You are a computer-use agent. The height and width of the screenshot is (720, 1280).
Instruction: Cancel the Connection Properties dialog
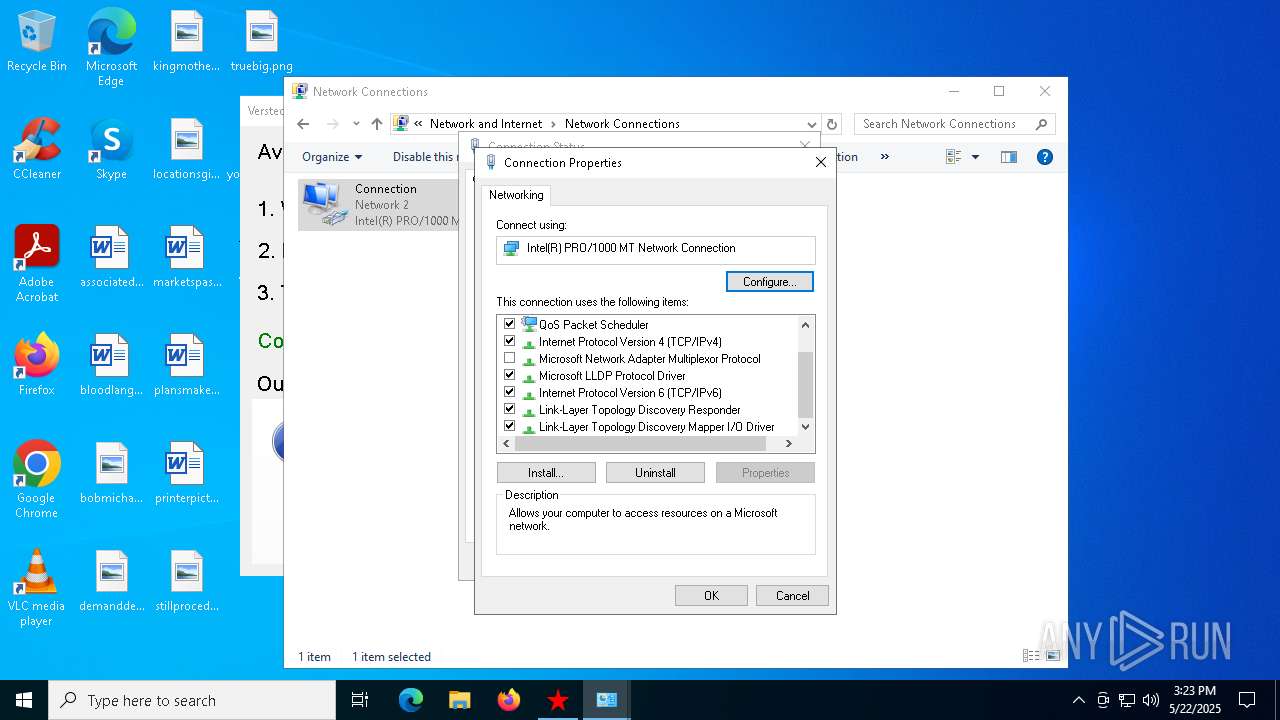[792, 595]
